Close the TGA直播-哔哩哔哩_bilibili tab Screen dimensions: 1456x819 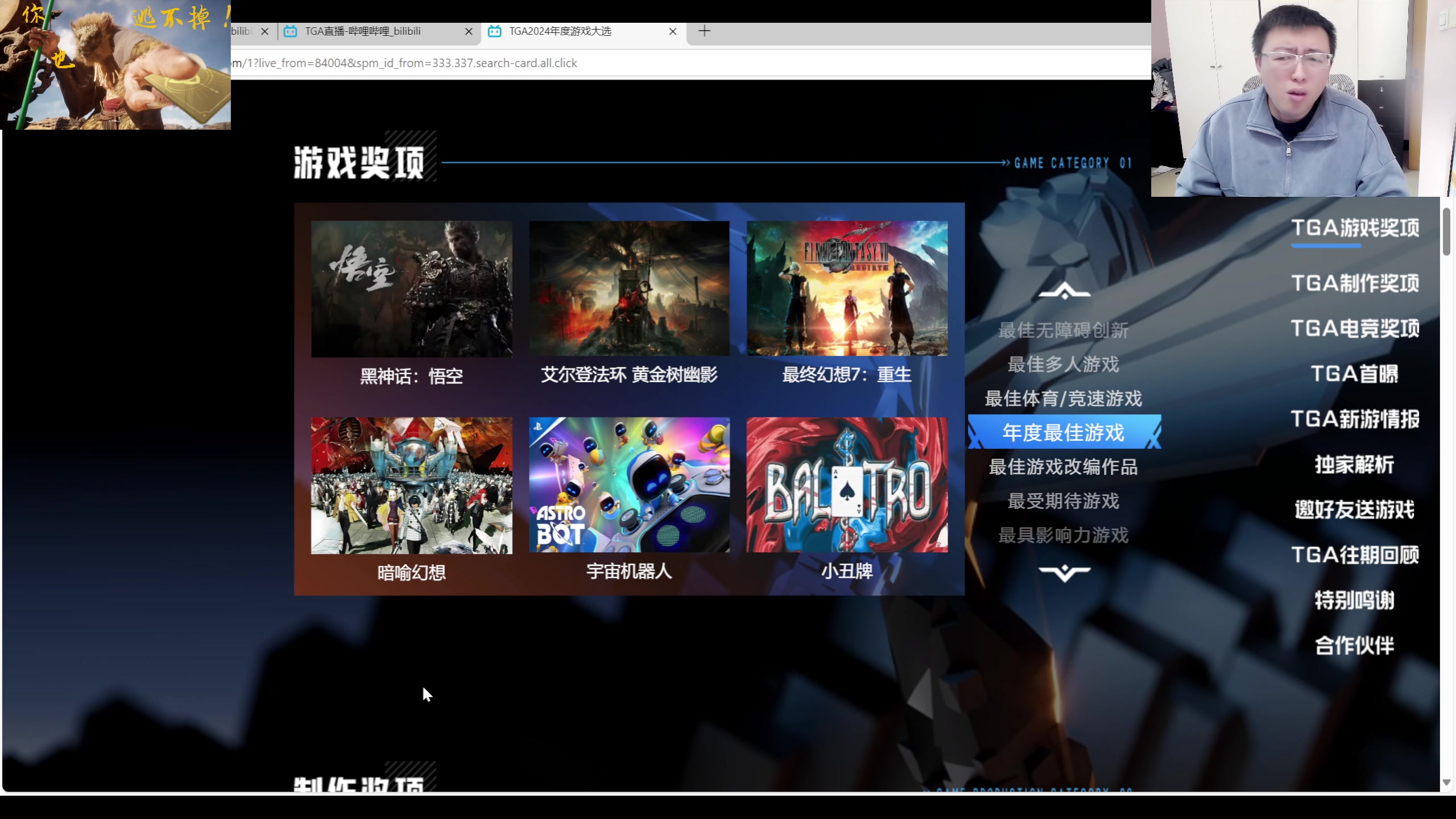pos(469,32)
